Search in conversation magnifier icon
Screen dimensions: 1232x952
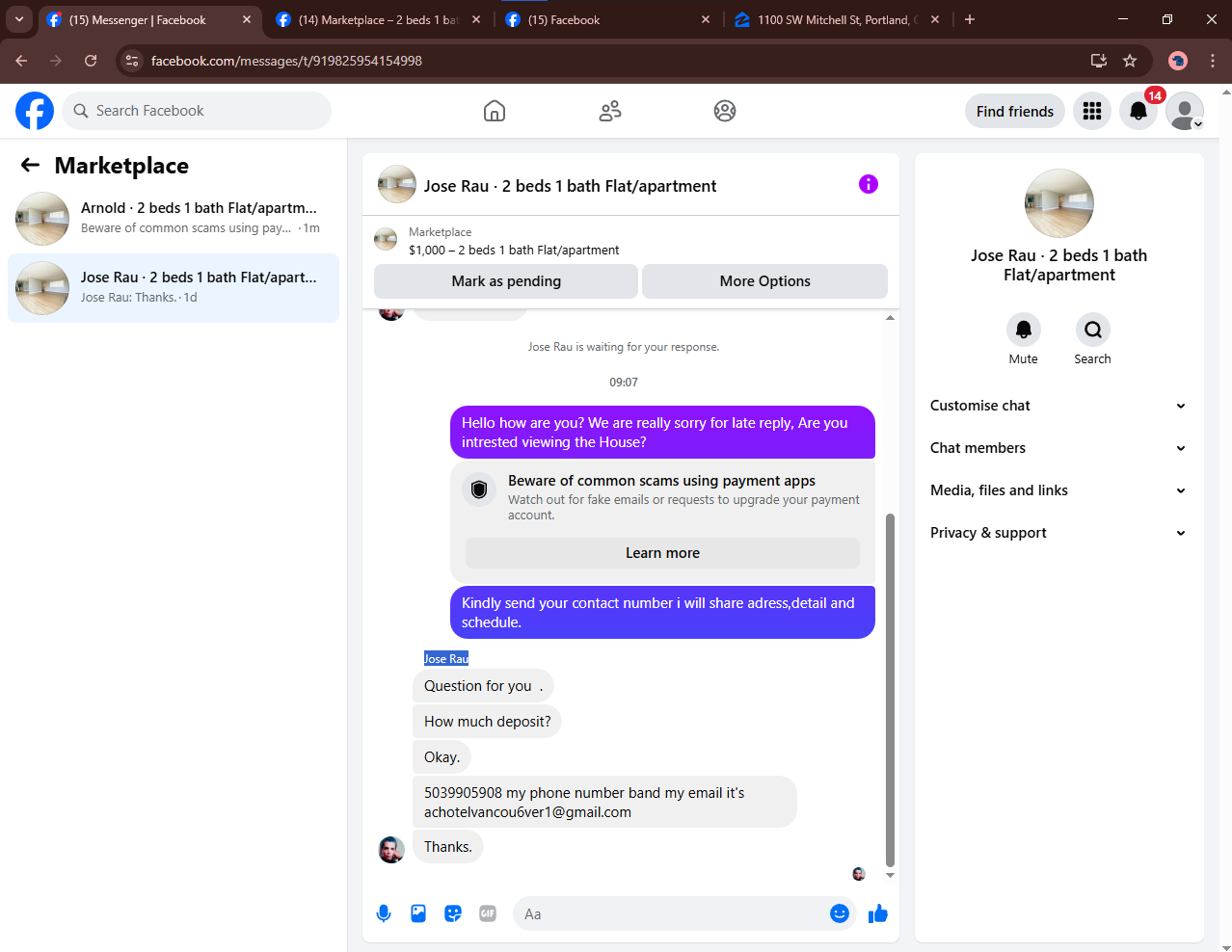click(x=1093, y=330)
